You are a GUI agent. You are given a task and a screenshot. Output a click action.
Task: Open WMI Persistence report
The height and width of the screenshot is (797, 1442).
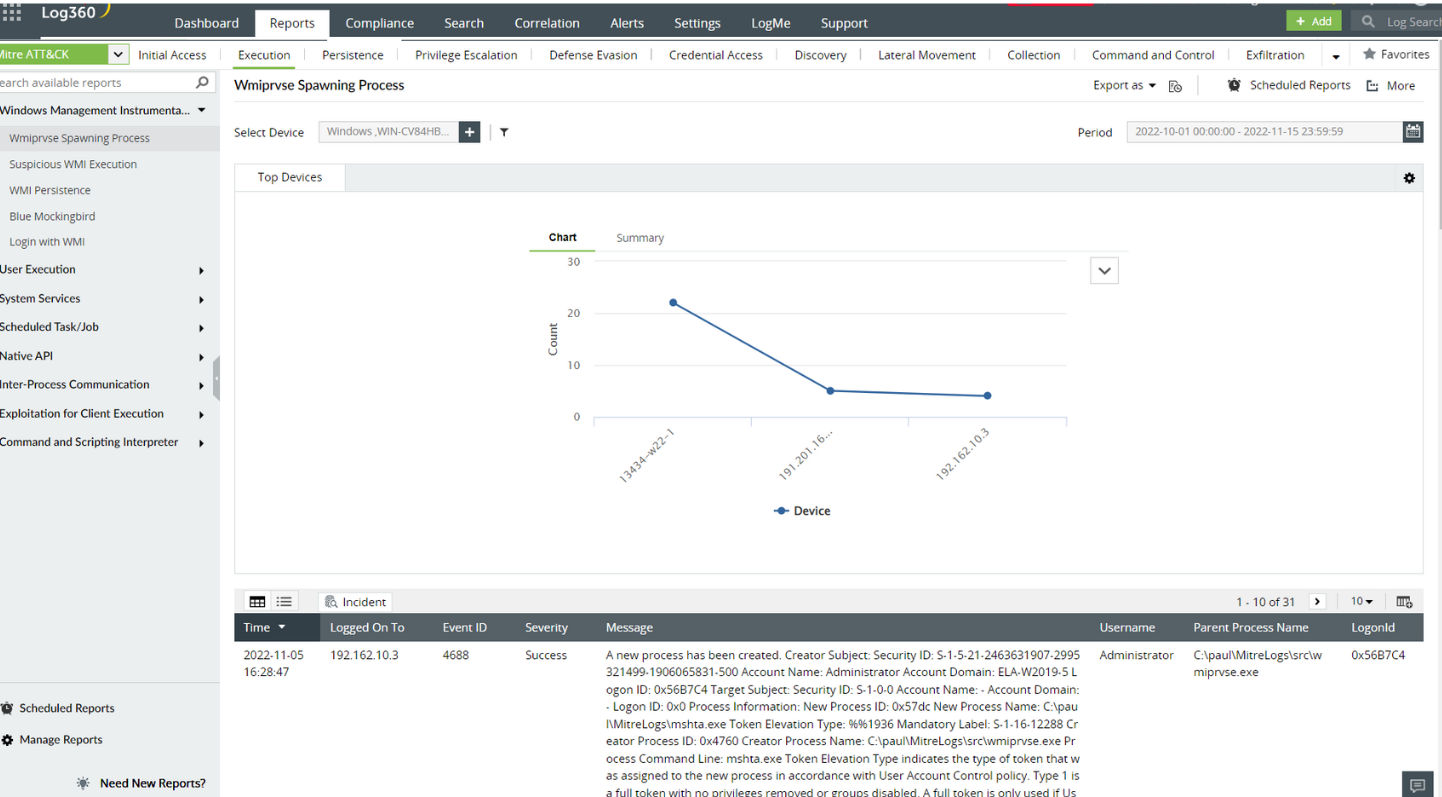click(50, 190)
